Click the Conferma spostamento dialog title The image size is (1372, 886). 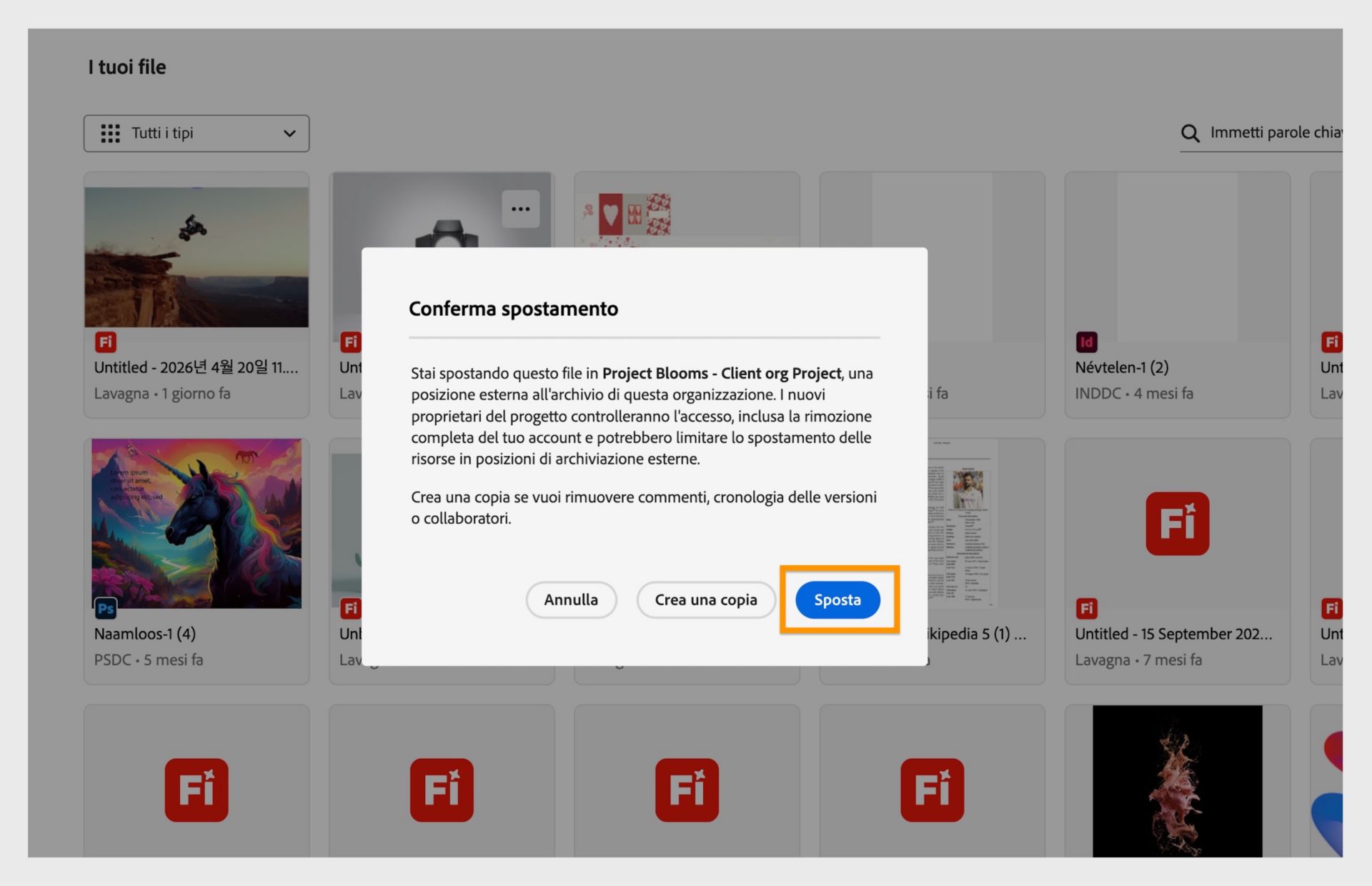point(513,309)
